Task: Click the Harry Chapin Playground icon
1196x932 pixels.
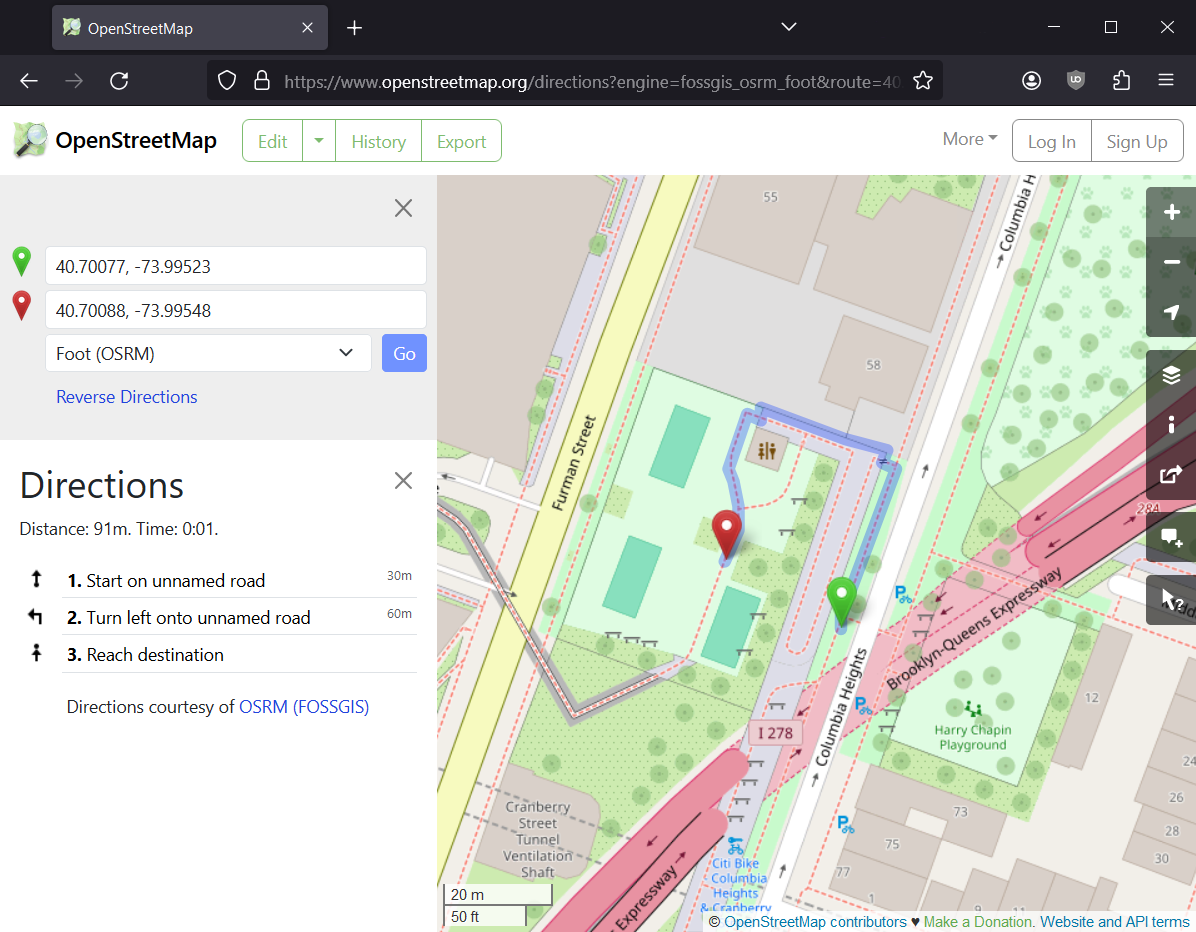Action: click(972, 709)
